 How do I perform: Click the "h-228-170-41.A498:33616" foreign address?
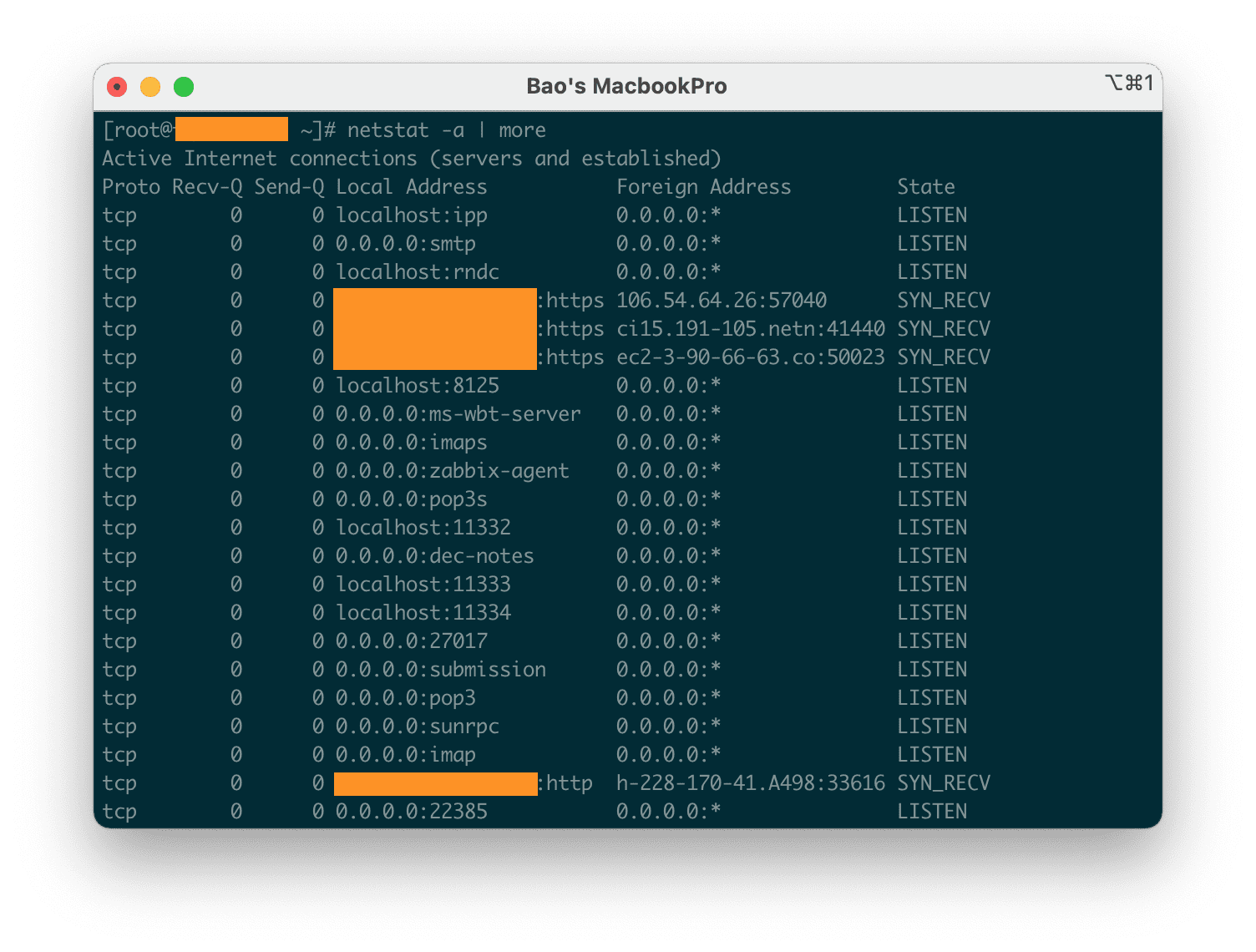point(750,783)
